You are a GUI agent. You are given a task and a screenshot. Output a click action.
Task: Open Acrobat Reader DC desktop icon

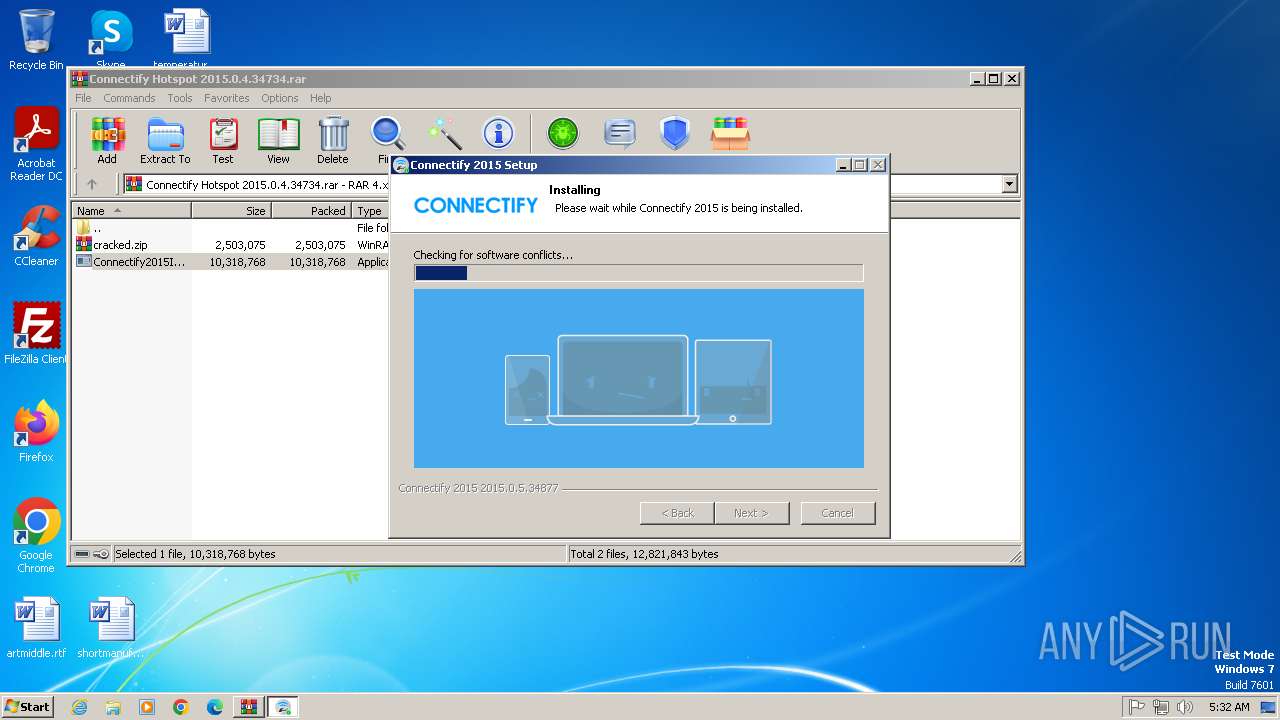[36, 145]
